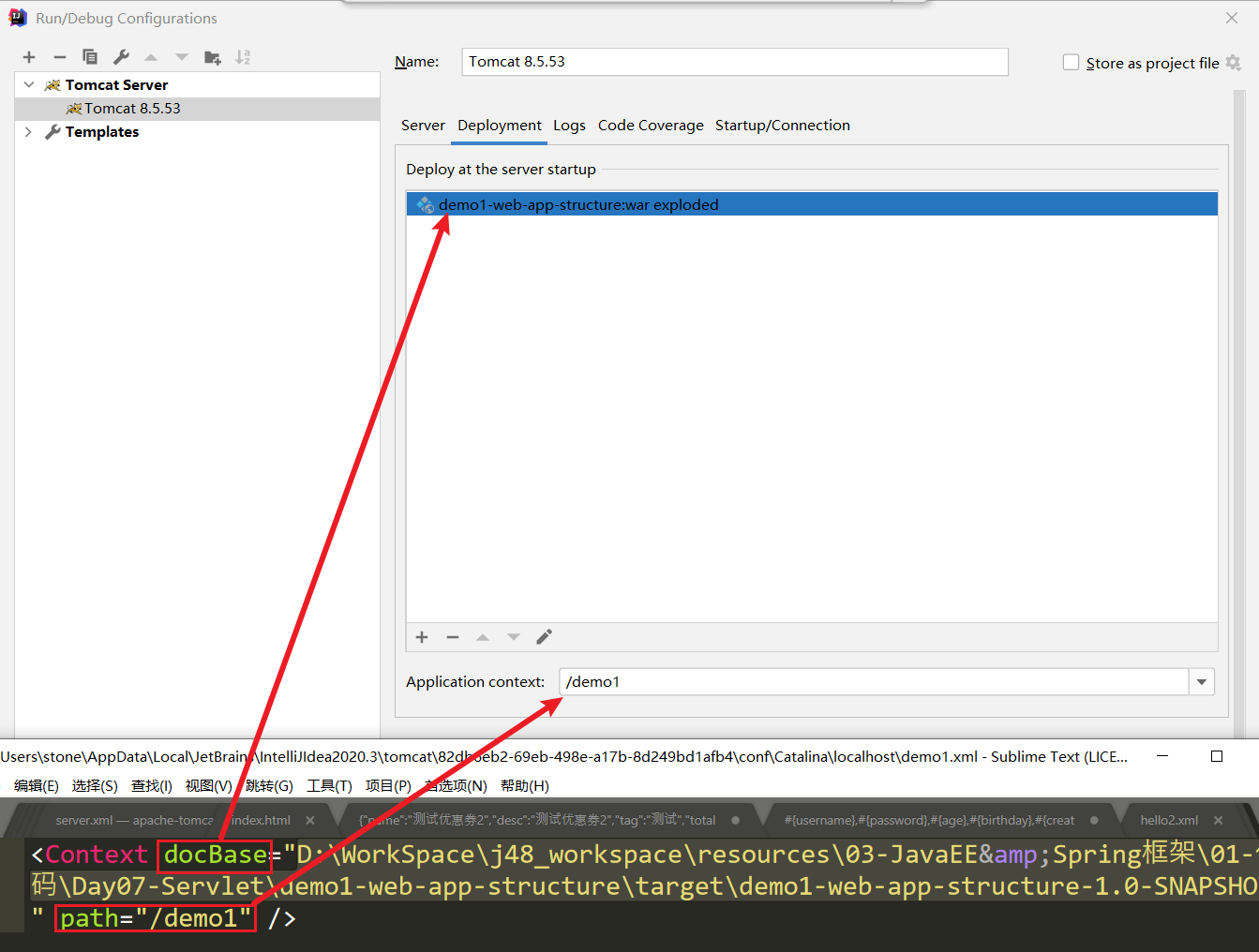Click the unsaved dot on the #{username} tab

(x=1094, y=820)
